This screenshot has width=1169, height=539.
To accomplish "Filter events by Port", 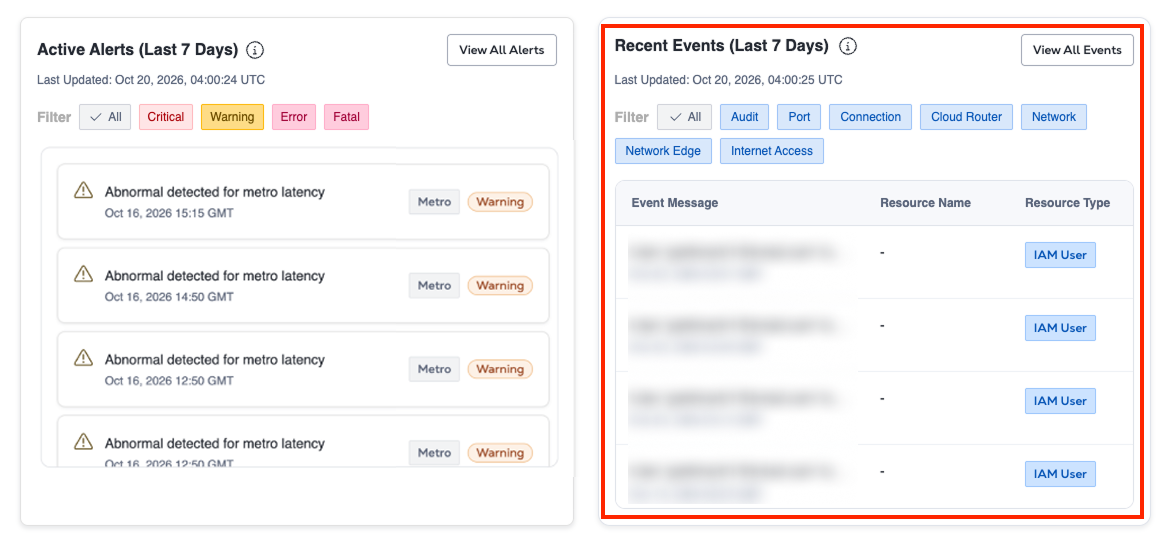I will (x=798, y=117).
